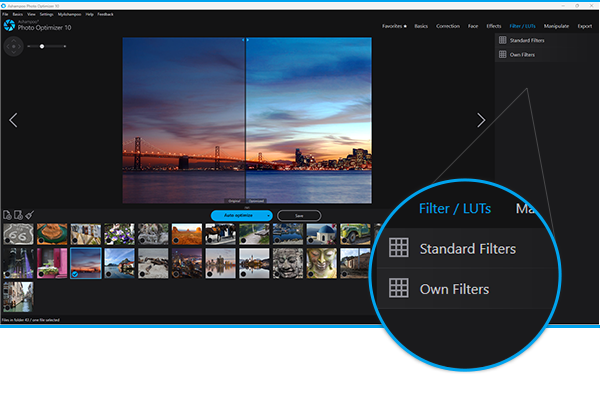Click the Standard Filters grid icon
Image resolution: width=600 pixels, height=400 pixels.
click(502, 41)
